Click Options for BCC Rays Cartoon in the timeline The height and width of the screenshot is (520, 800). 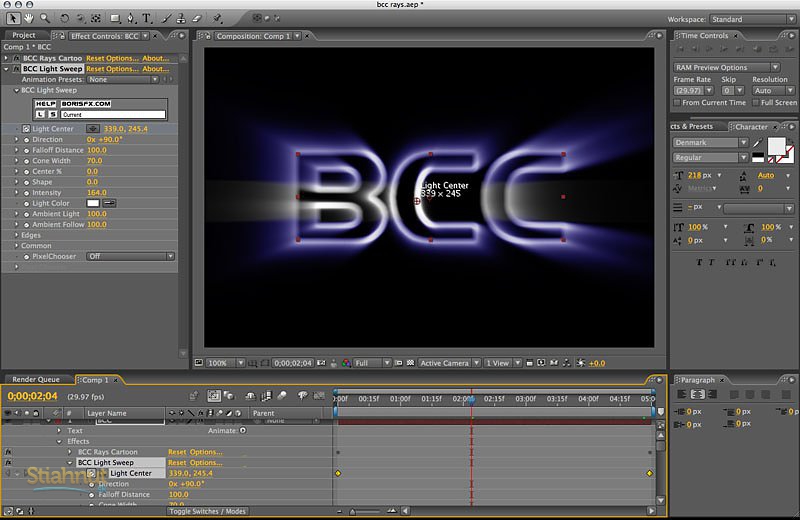[206, 452]
